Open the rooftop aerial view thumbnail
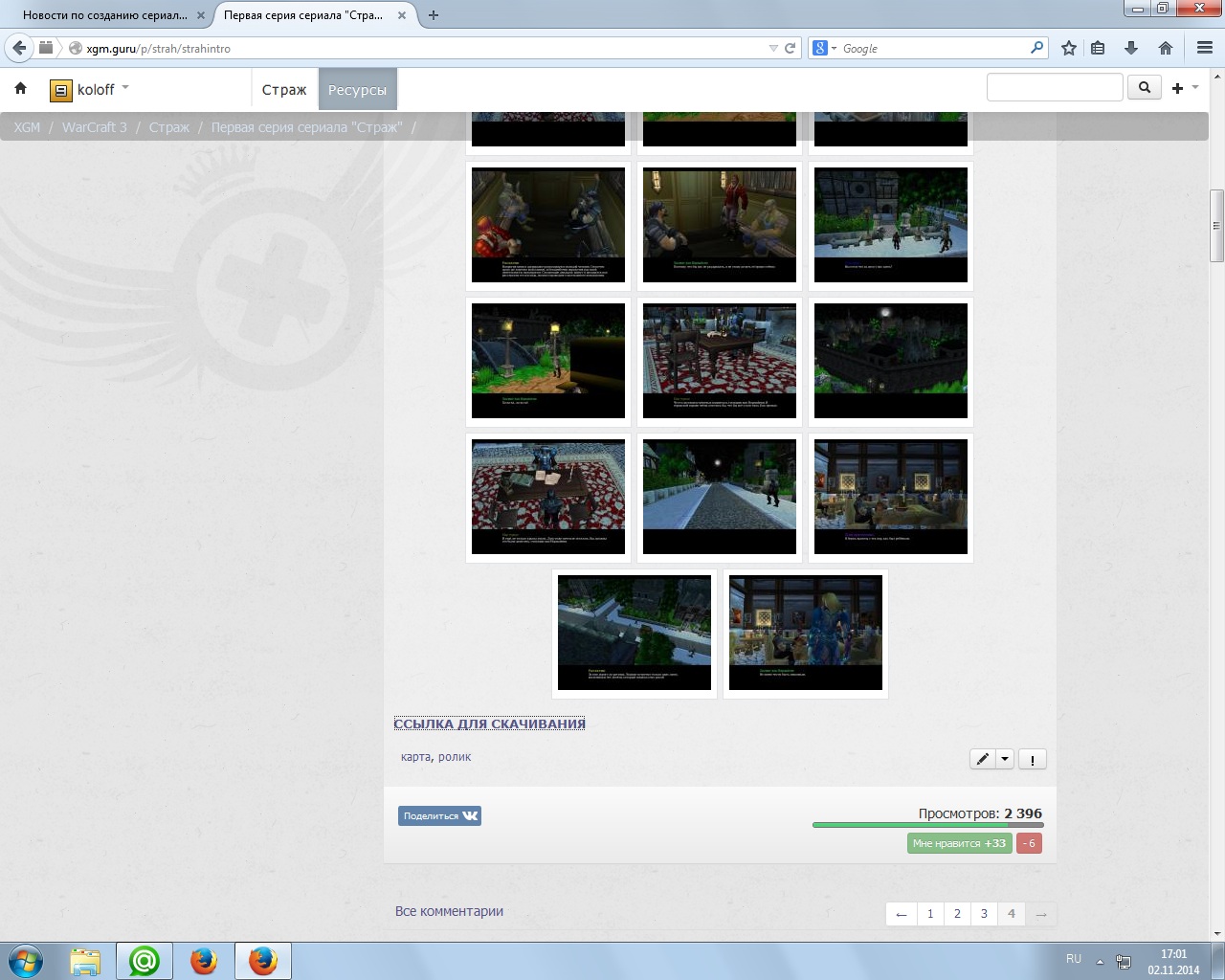 pos(635,633)
